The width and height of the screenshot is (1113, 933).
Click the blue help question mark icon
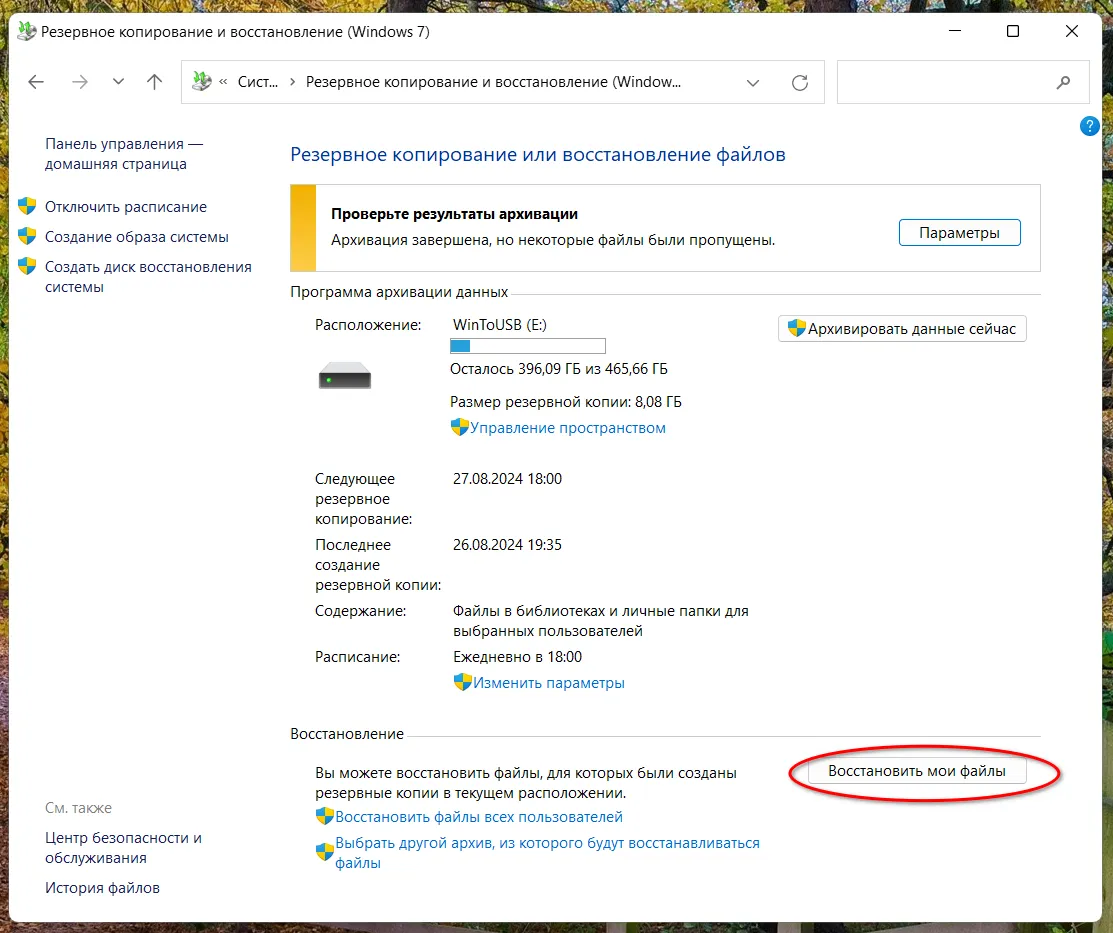pos(1089,126)
